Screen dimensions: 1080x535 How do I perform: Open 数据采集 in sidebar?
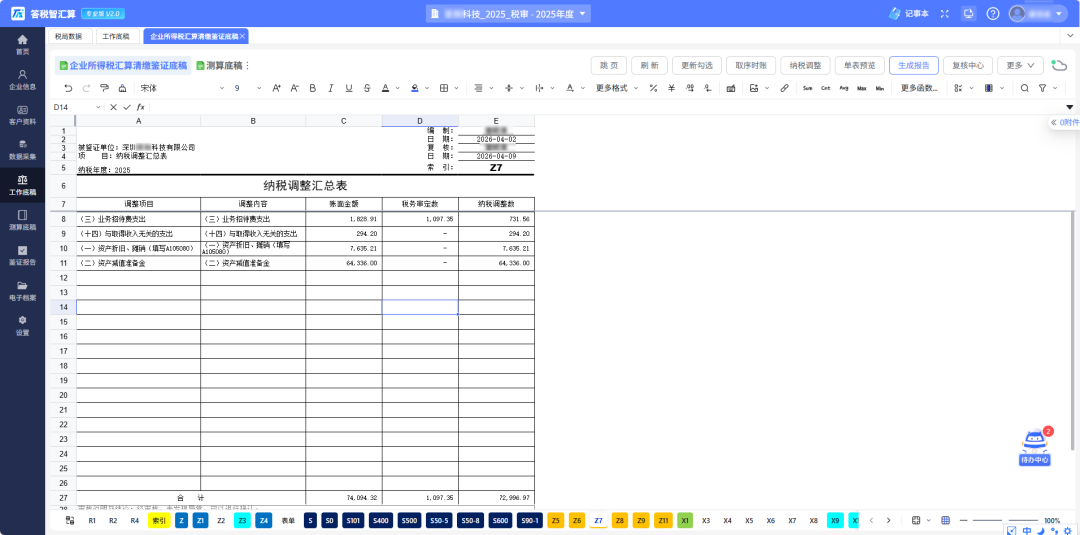click(x=23, y=149)
